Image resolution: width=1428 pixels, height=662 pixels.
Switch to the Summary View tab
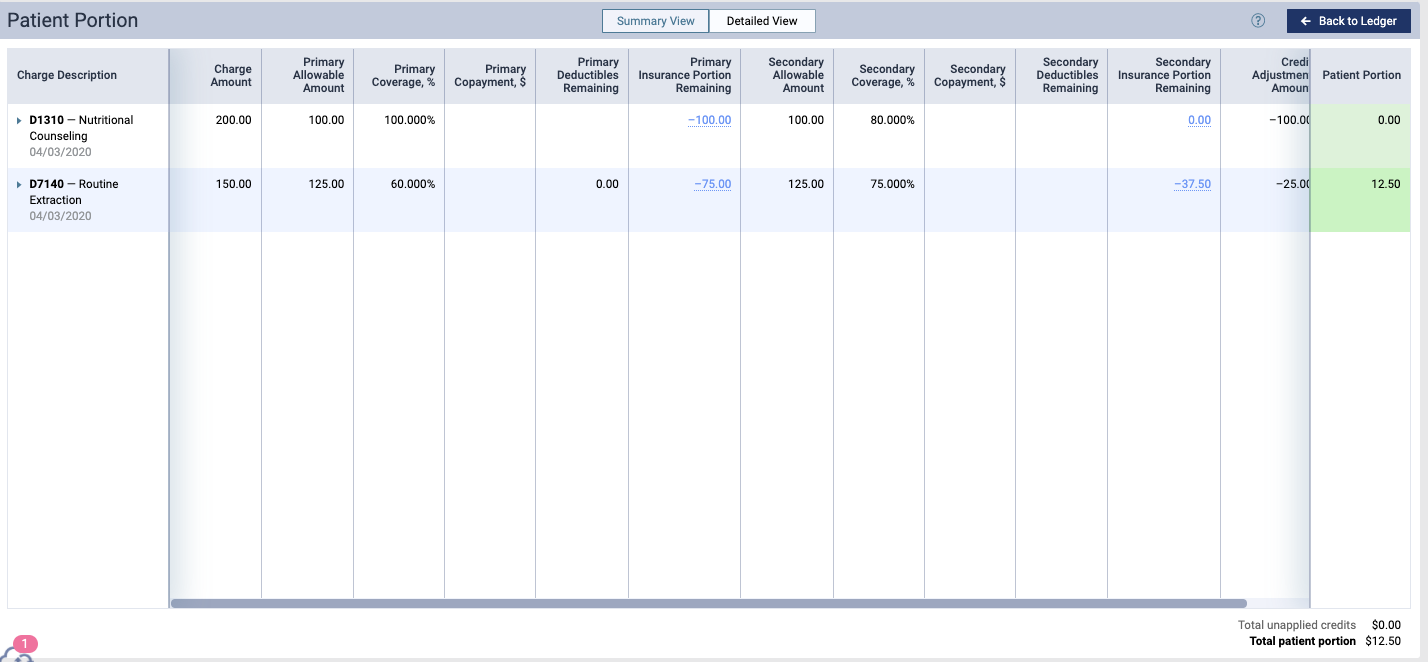[x=655, y=21]
